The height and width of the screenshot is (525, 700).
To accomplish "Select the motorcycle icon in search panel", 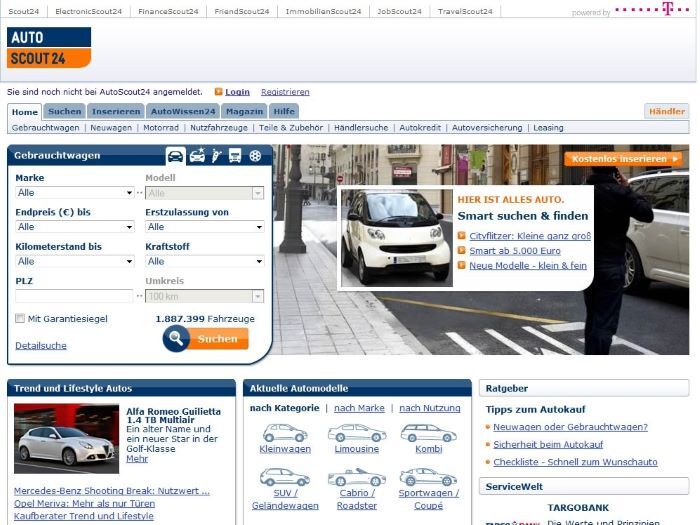I will coord(217,155).
